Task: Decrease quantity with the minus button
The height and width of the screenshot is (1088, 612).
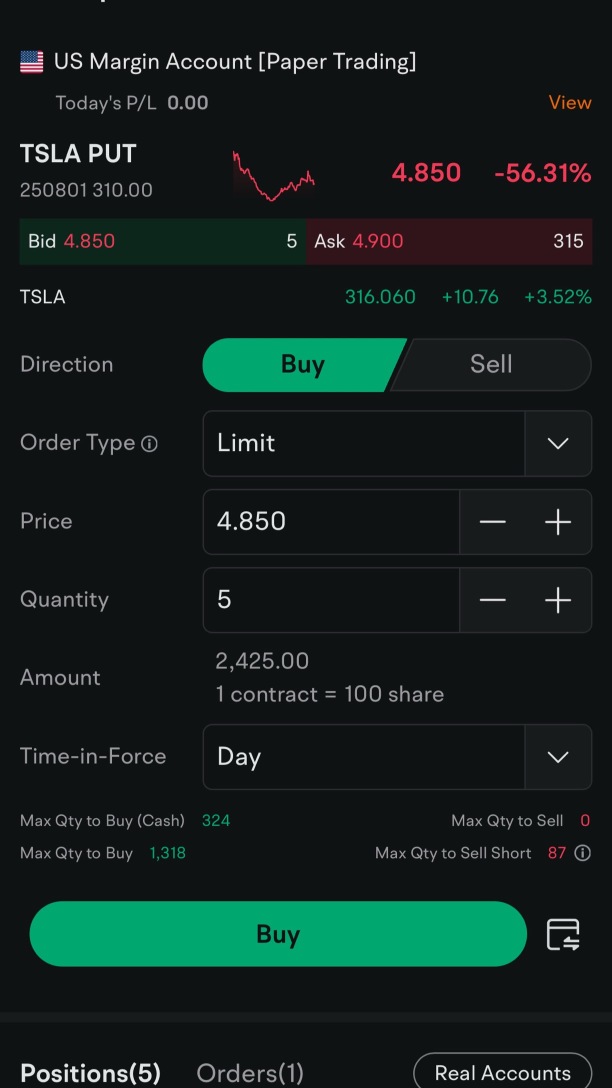Action: pyautogui.click(x=492, y=600)
